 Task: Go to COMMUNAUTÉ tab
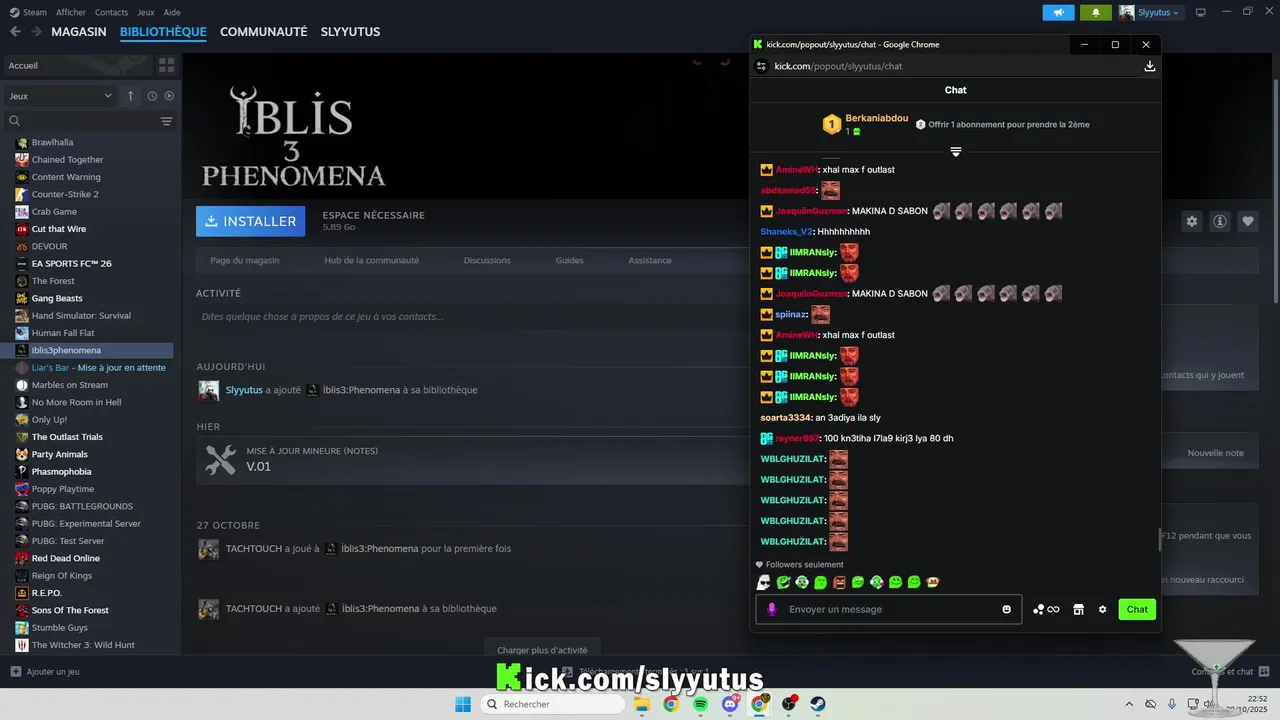pos(263,32)
